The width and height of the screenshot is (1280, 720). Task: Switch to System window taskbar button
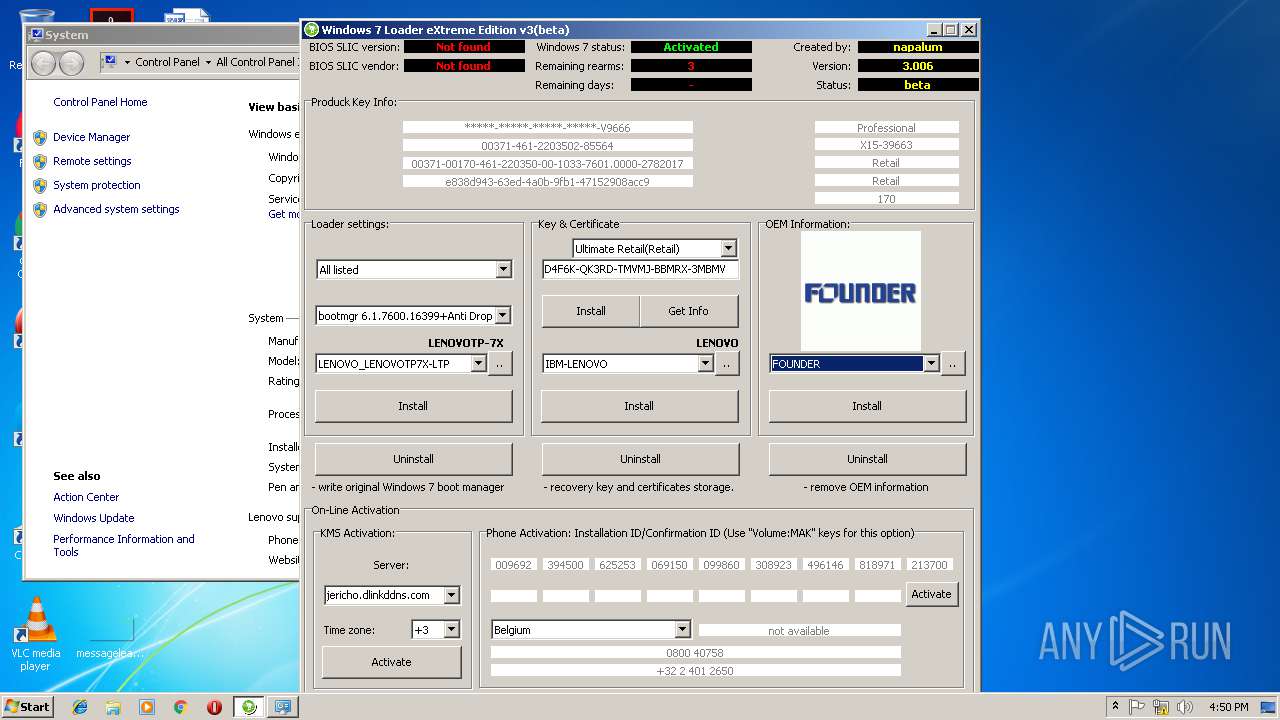click(283, 707)
